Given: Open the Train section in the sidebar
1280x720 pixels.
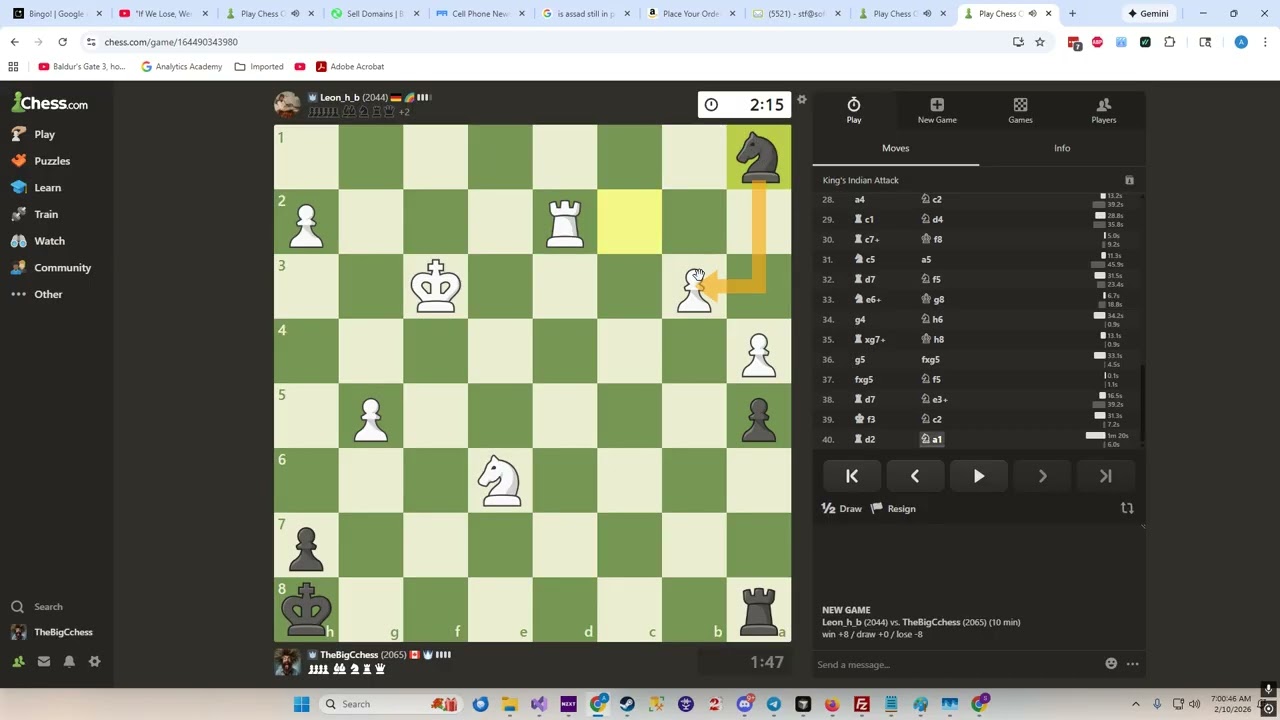Looking at the screenshot, I should click(35, 214).
